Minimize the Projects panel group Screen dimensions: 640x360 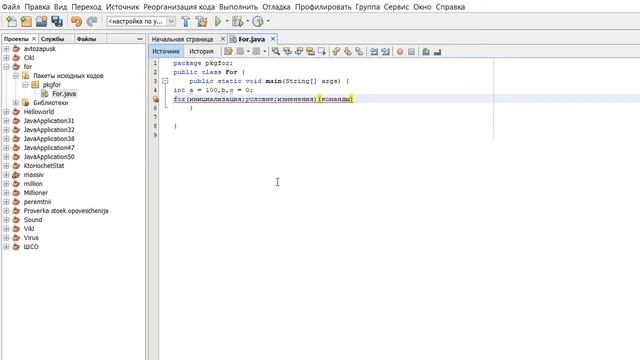(x=140, y=39)
